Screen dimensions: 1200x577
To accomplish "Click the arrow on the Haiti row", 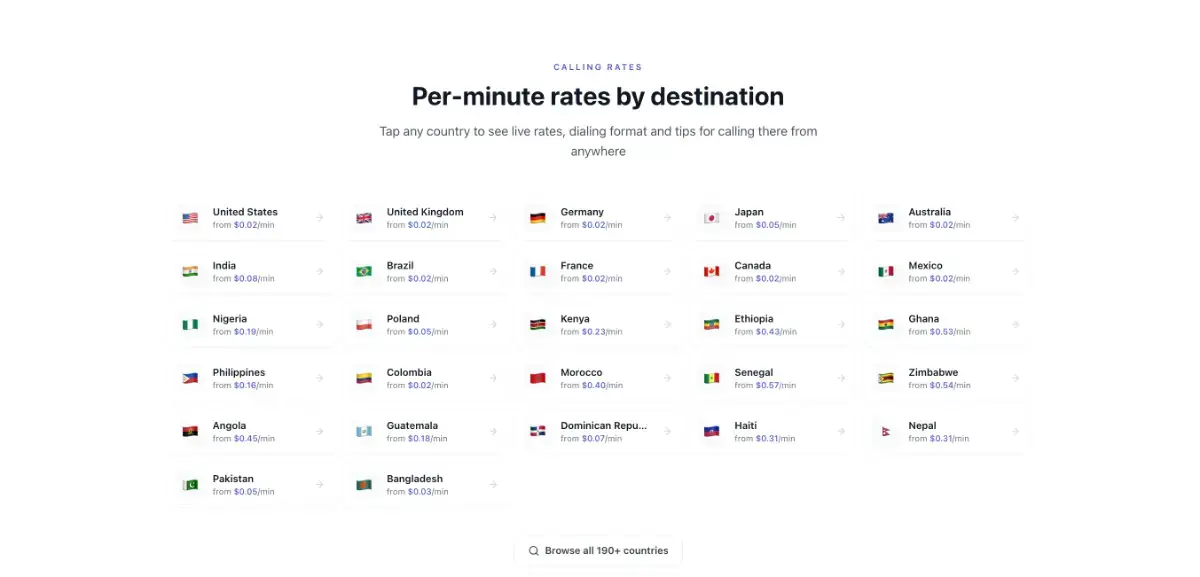I will pos(841,432).
